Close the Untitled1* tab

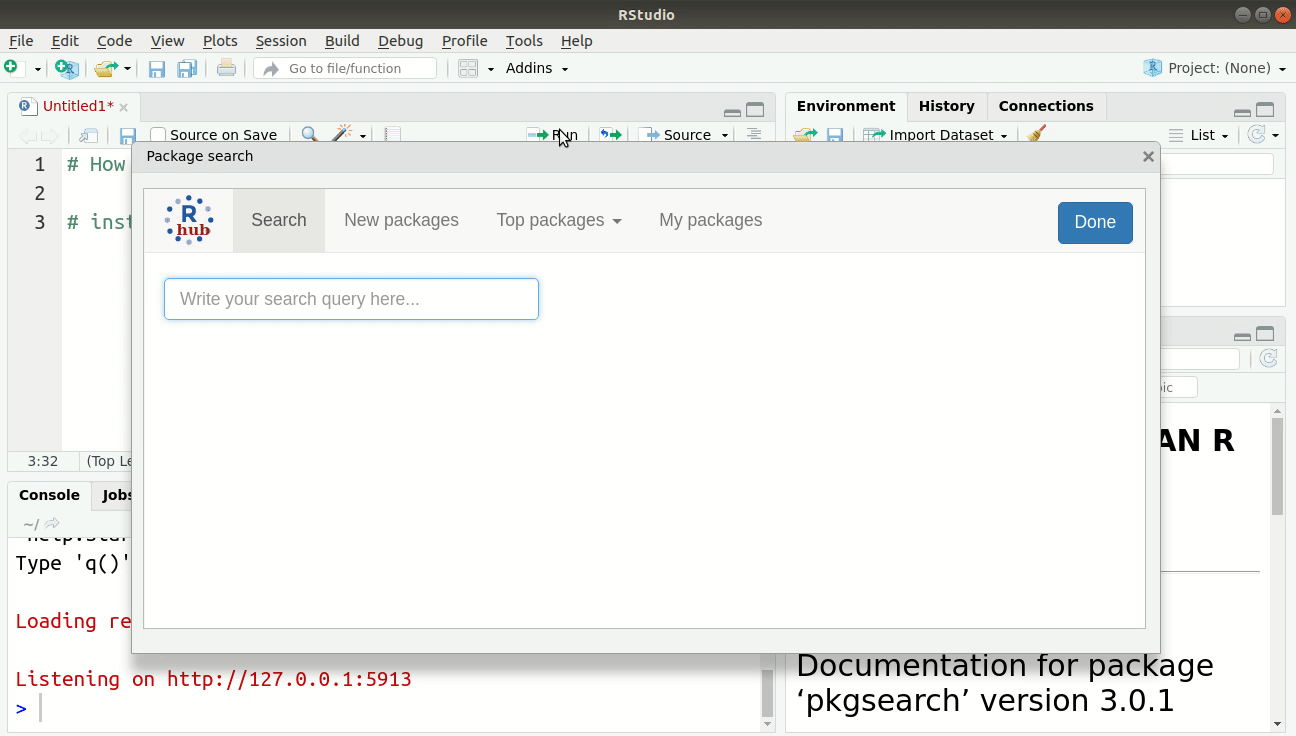click(124, 107)
